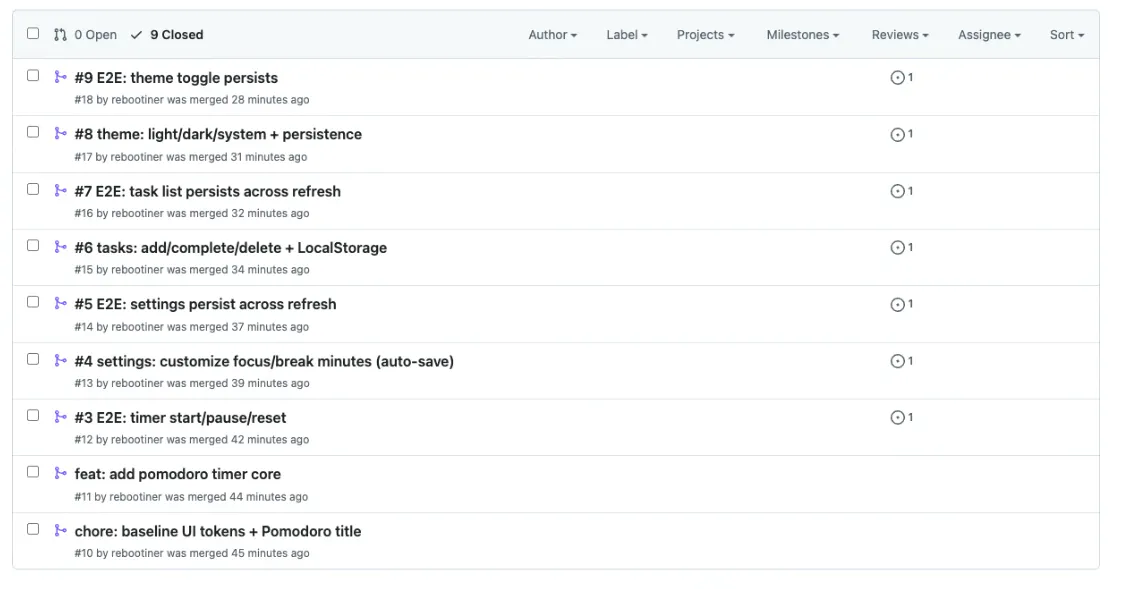Click merged icon for pomodoro timer core PR

(61, 474)
